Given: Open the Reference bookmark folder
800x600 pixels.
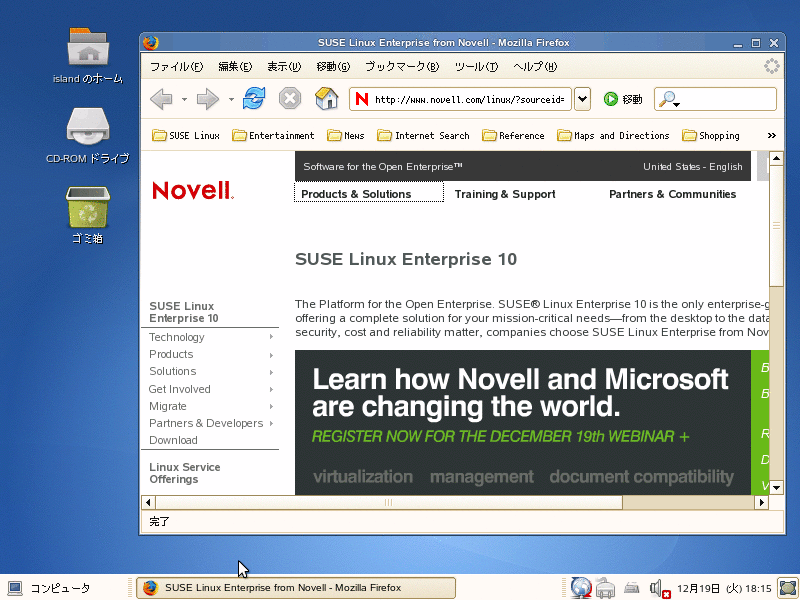Looking at the screenshot, I should [513, 135].
